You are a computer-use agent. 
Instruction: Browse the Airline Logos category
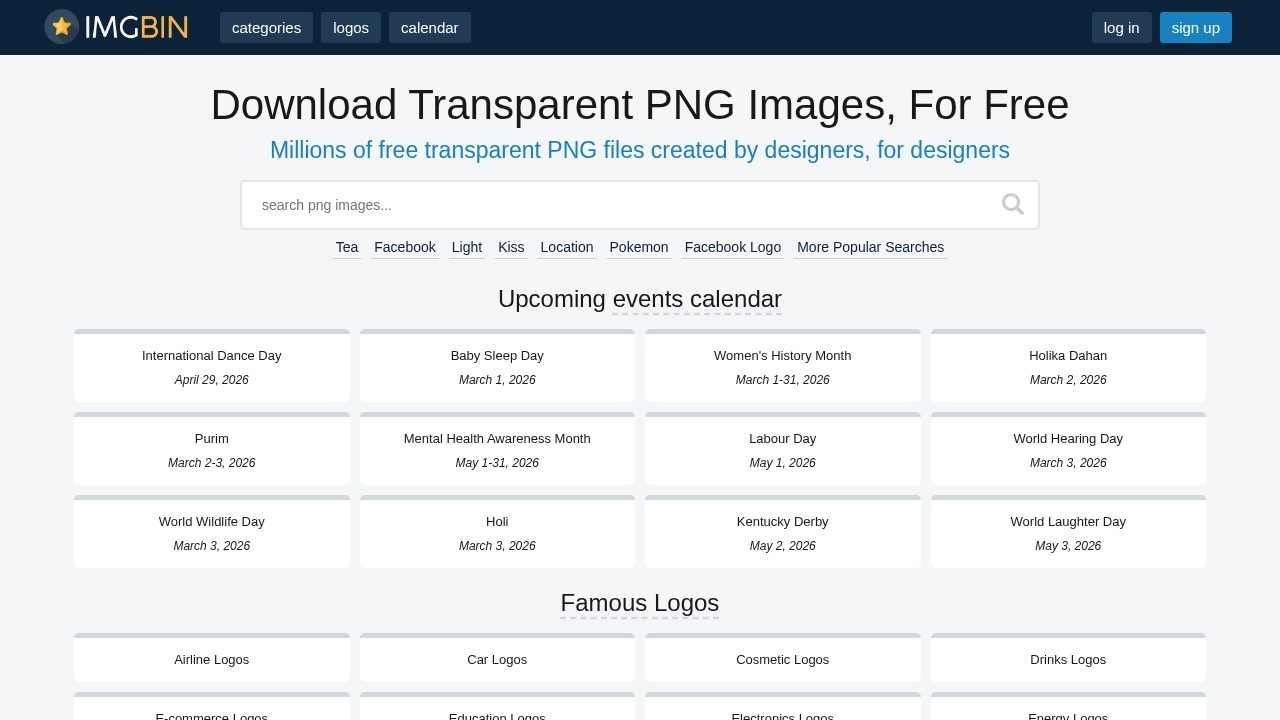(x=212, y=659)
